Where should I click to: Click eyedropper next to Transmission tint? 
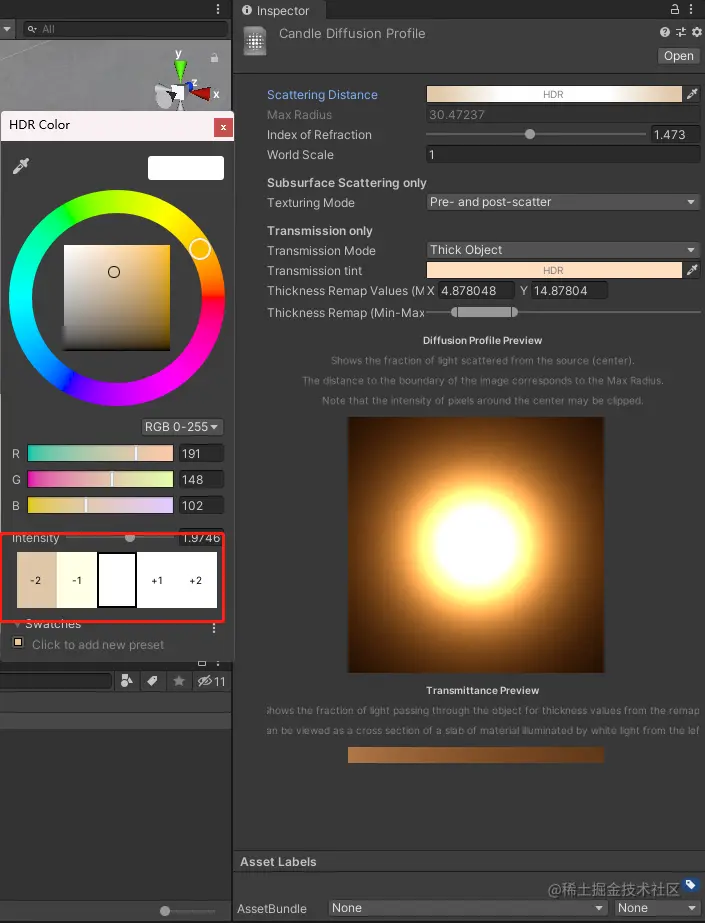tap(692, 270)
